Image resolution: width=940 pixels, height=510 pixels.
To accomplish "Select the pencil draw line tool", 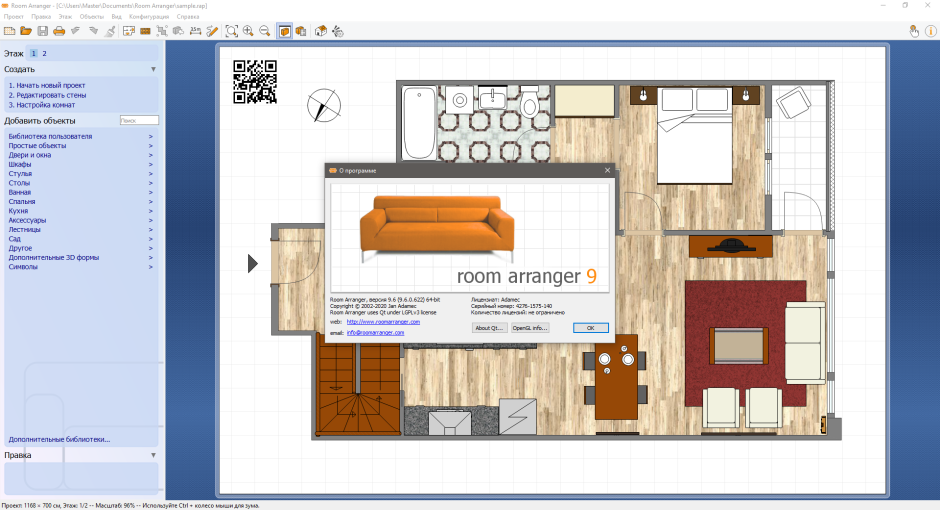I will pyautogui.click(x=212, y=31).
